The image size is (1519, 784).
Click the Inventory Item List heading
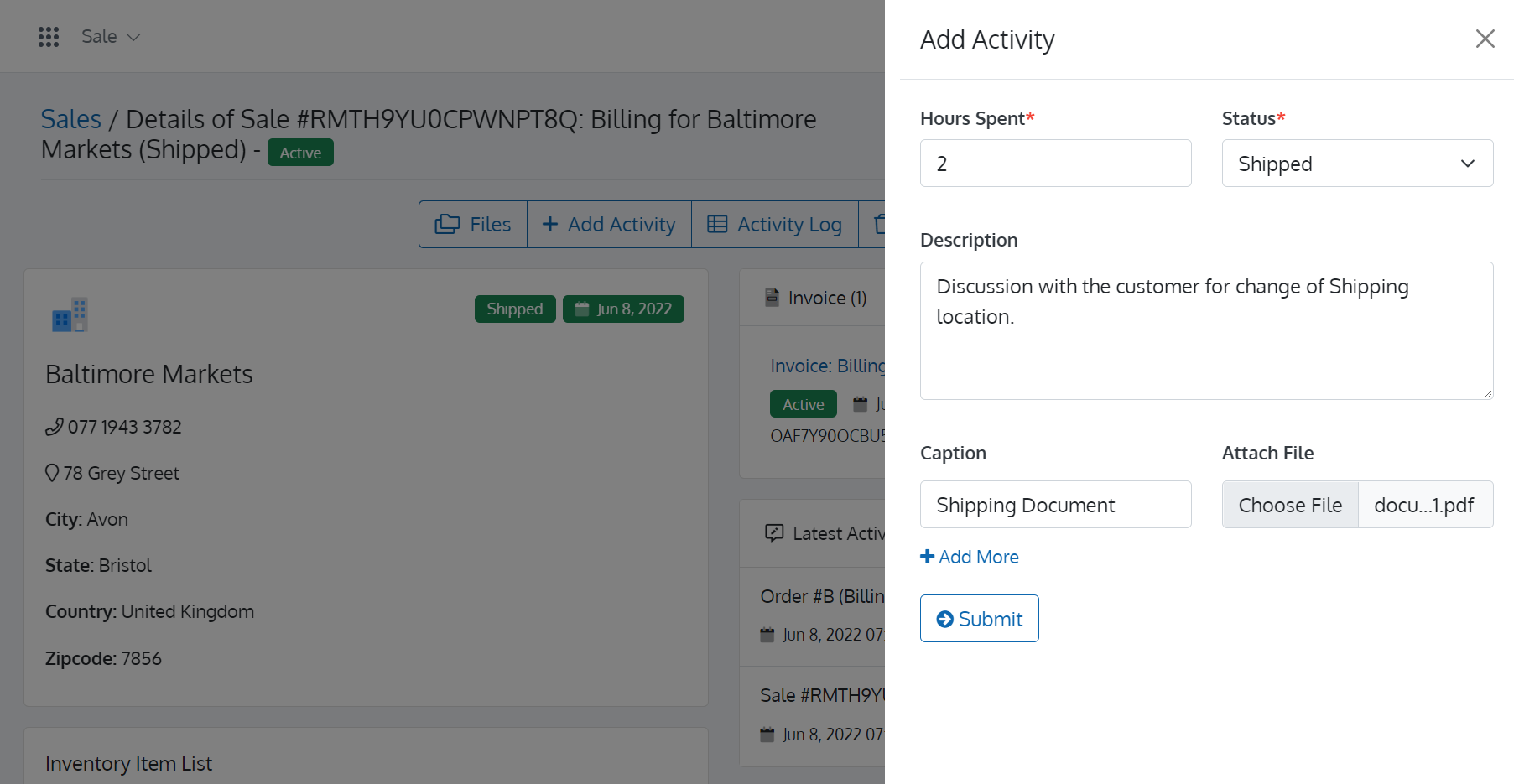point(129,764)
